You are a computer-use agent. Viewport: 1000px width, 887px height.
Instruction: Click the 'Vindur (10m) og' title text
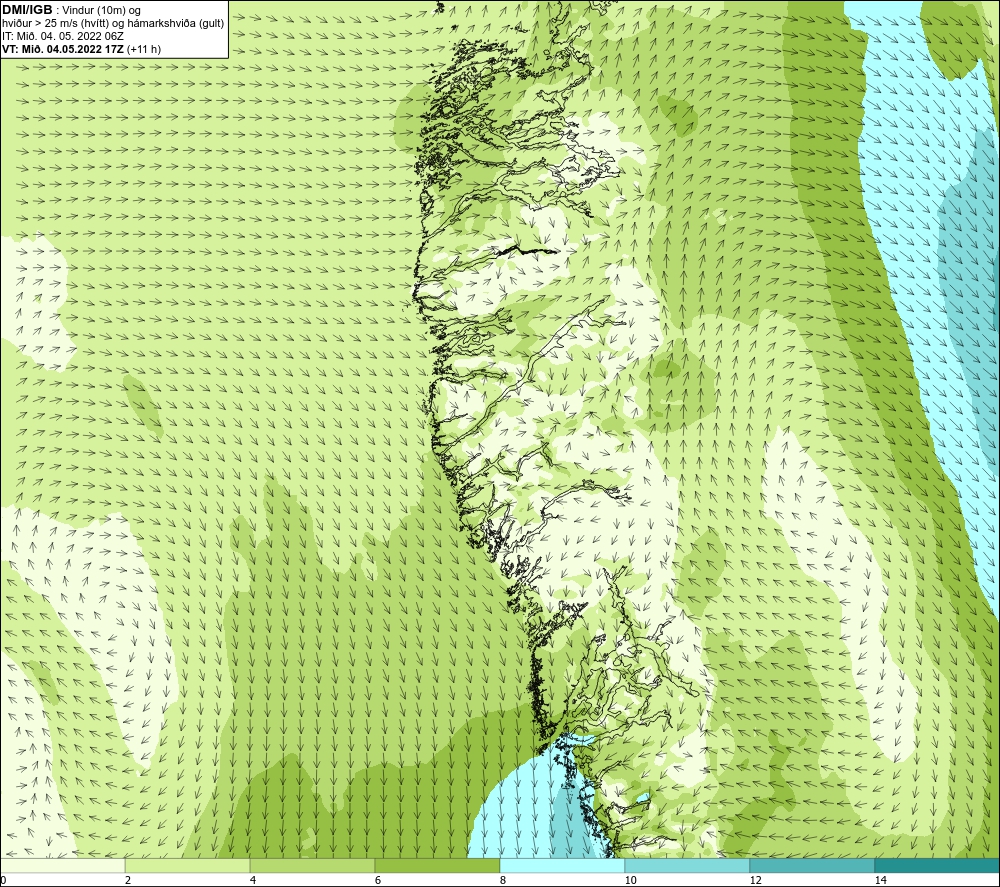[102, 11]
